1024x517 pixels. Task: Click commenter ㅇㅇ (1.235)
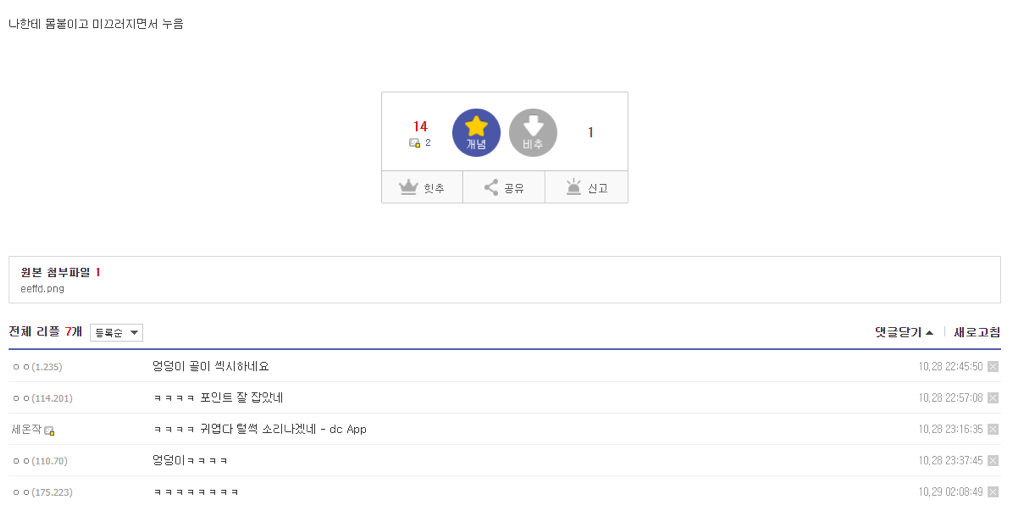(36, 367)
